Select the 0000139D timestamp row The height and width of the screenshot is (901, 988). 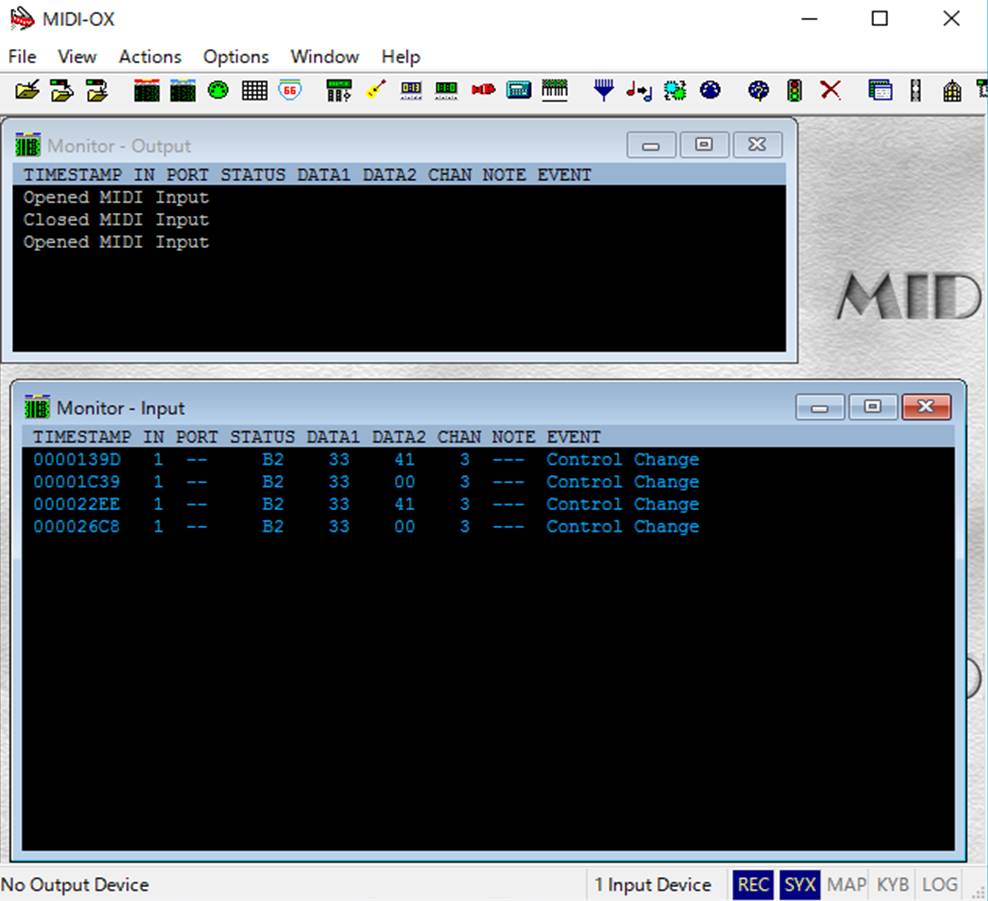[488, 460]
